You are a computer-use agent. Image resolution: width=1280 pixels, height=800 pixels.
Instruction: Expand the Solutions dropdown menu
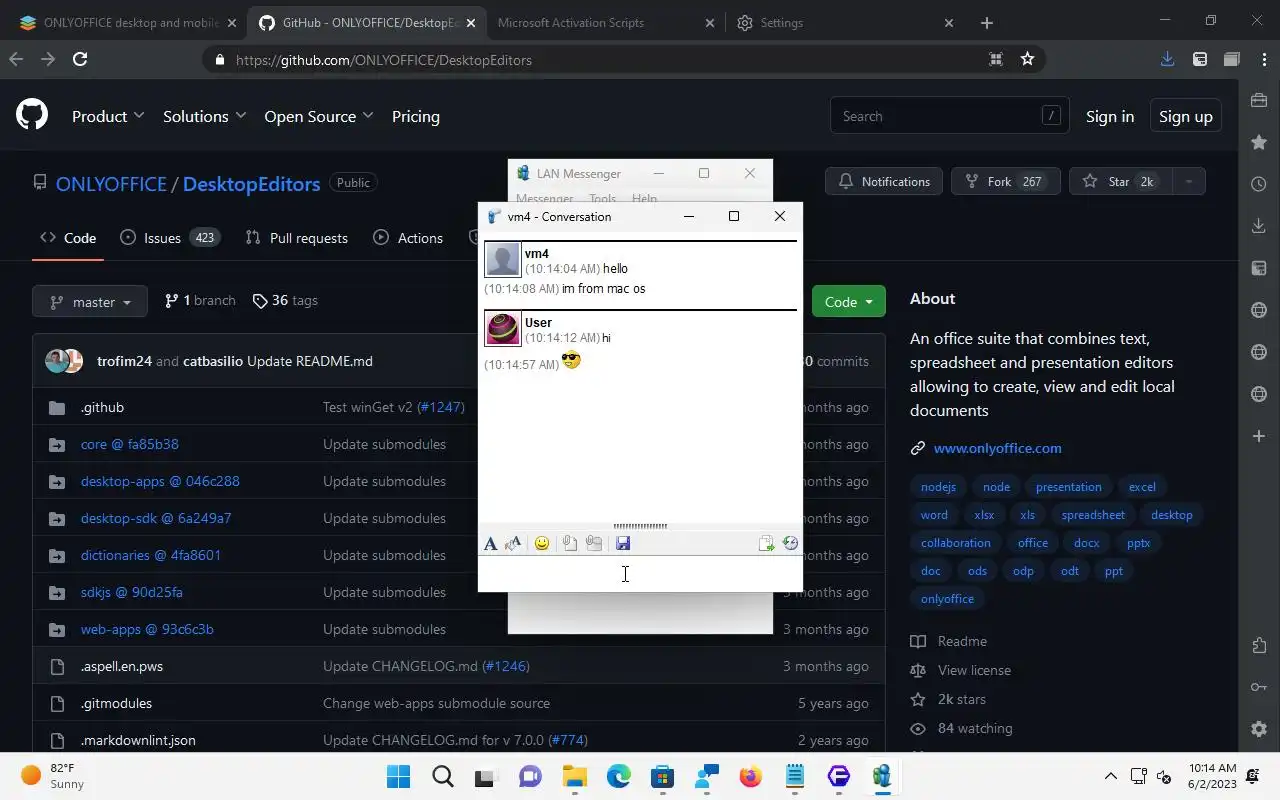pyautogui.click(x=204, y=116)
